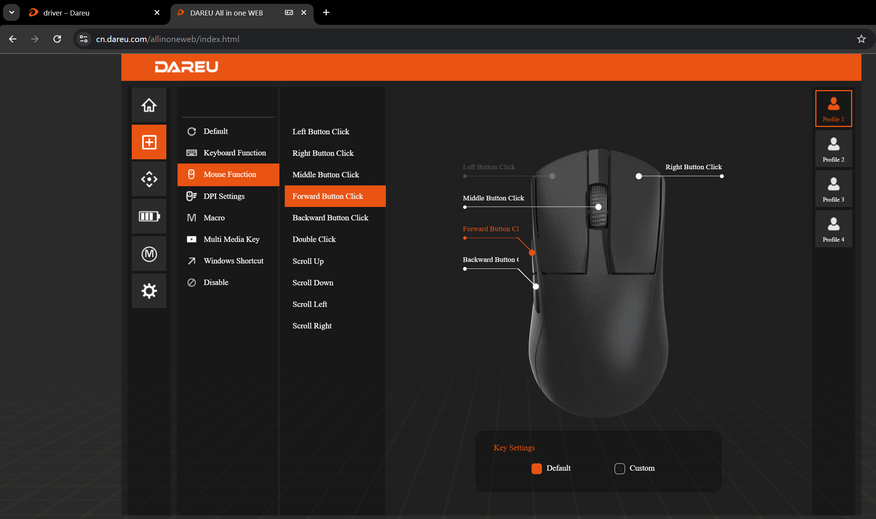Open DPI Settings category
Viewport: 876px width, 519px height.
click(228, 196)
